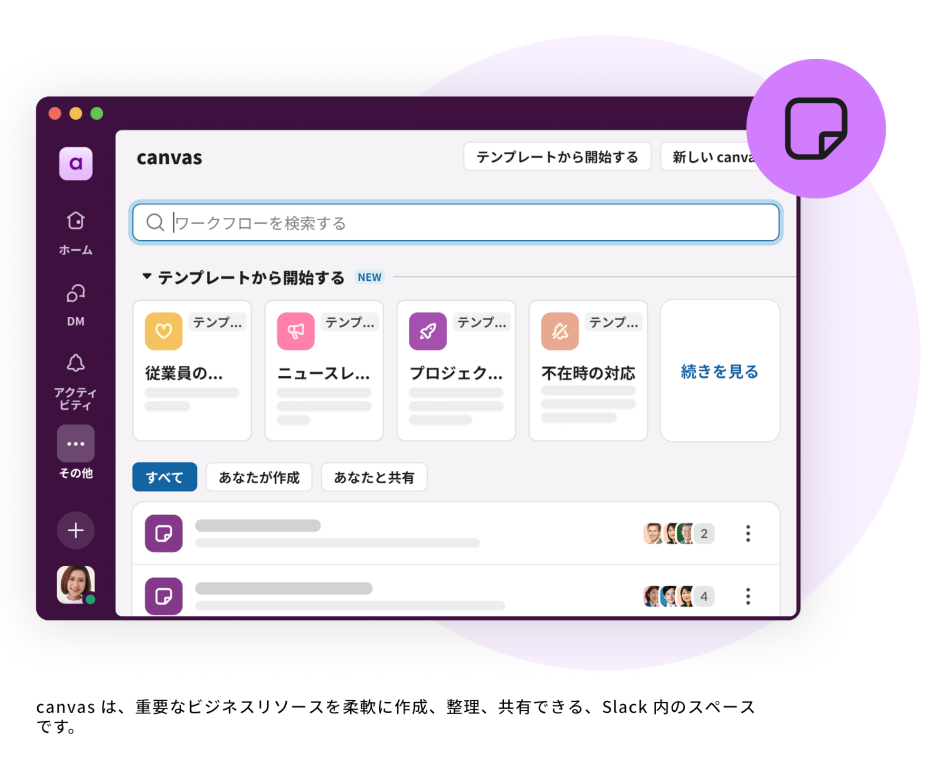
Task: Open the 不在時の対応 template card
Action: pyautogui.click(x=588, y=370)
